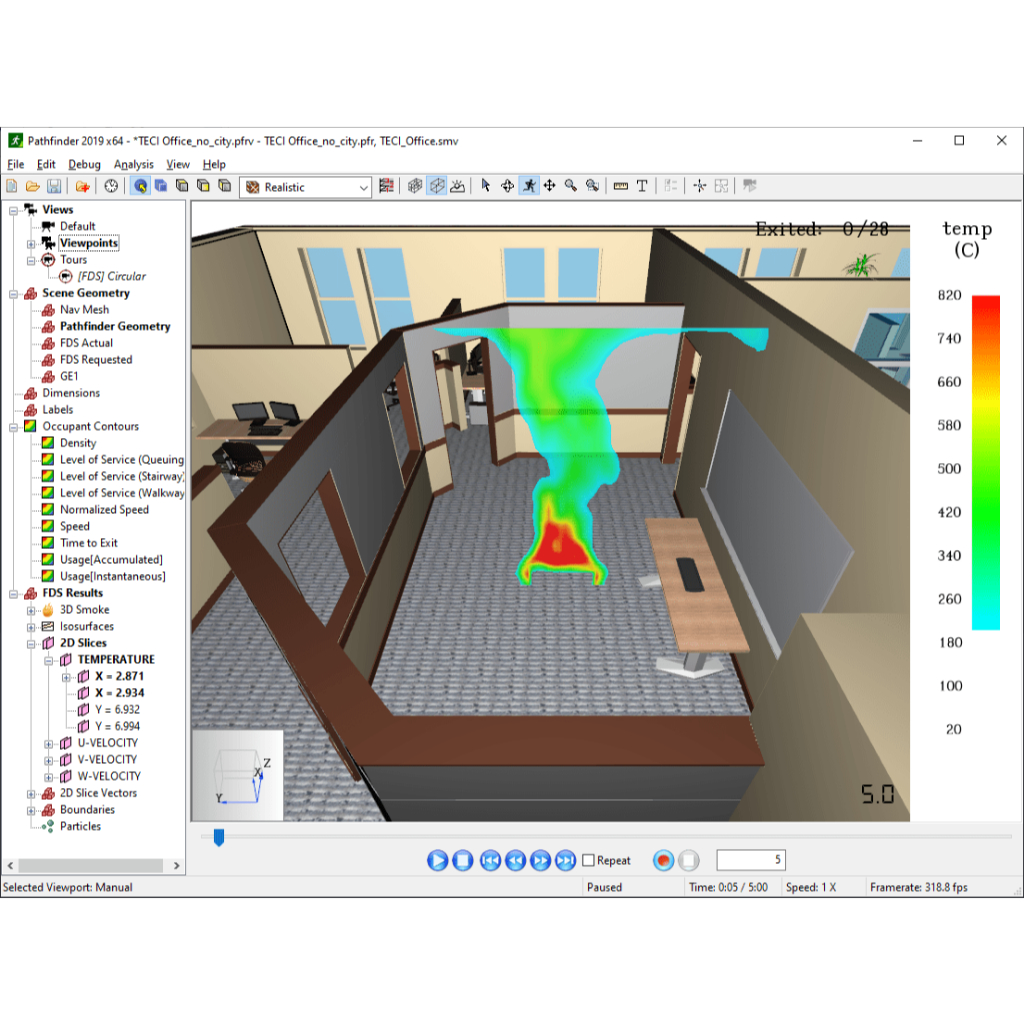
Task: Open the View menu
Action: pyautogui.click(x=178, y=165)
